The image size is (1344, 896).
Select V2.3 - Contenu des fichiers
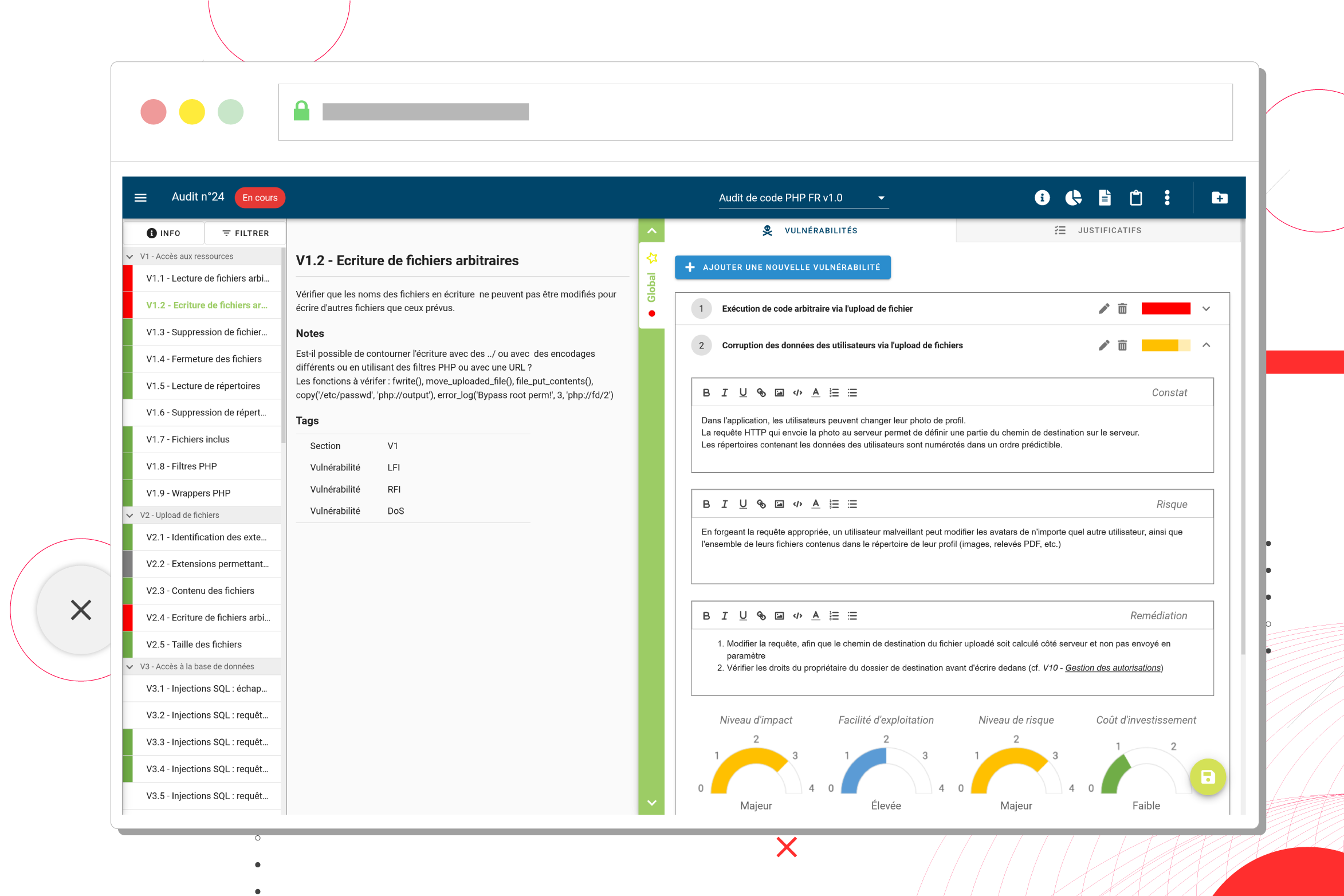pos(202,591)
